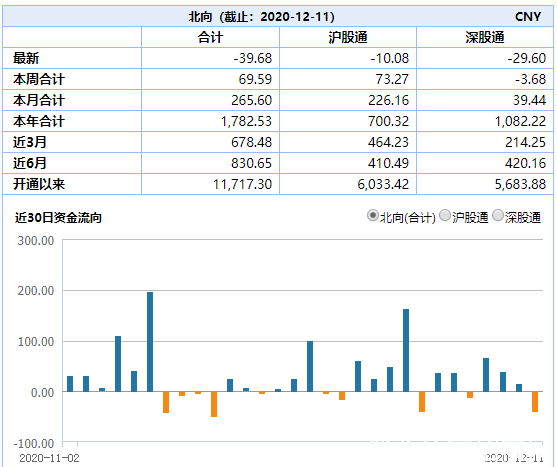
Task: Select the 北向(合计) radio button
Action: 373,216
